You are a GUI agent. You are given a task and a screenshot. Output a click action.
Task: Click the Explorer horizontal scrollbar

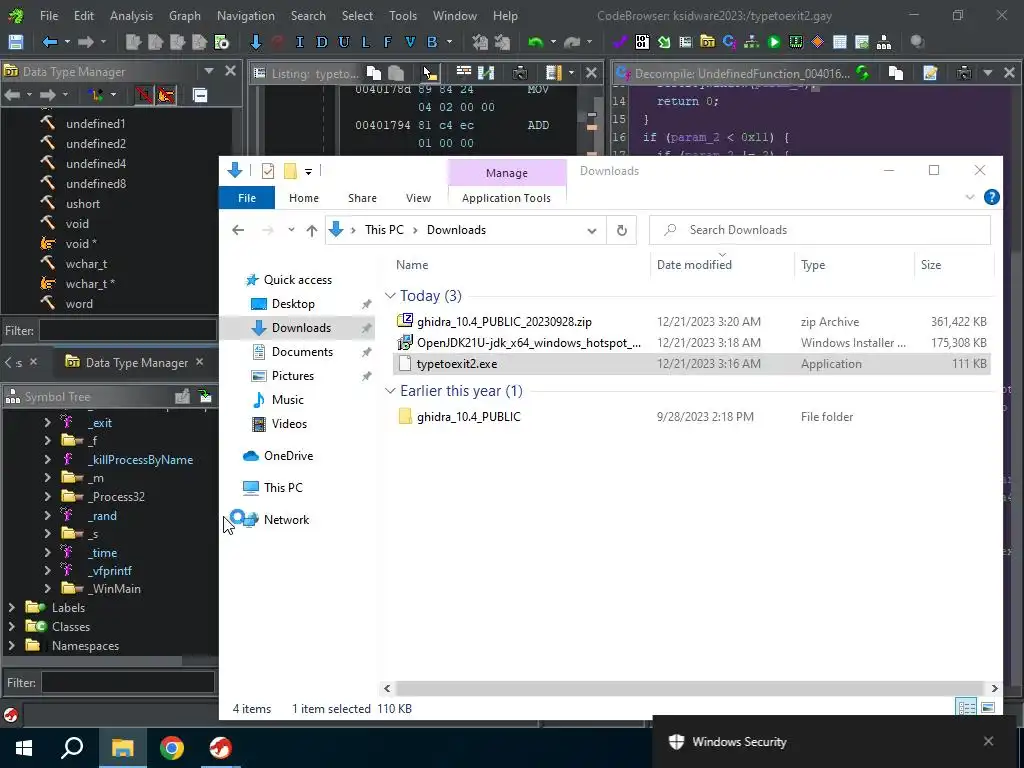[691, 688]
